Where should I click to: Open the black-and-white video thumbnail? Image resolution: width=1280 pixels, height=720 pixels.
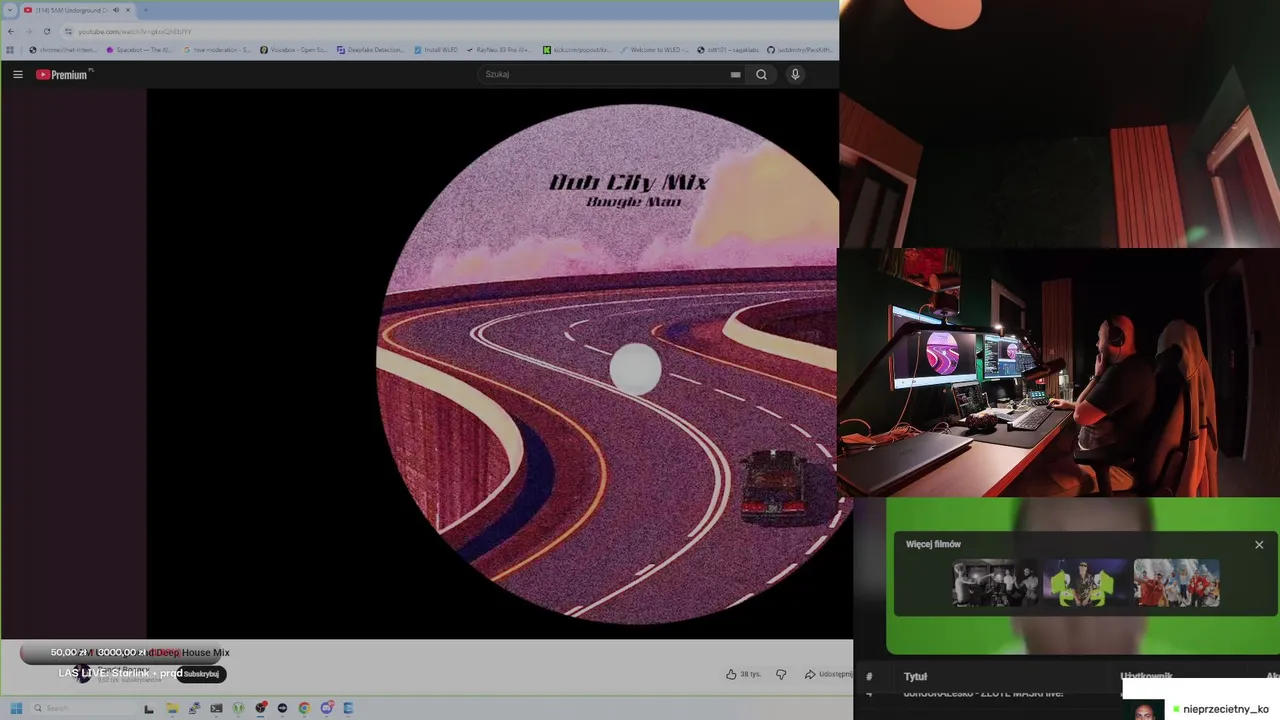tap(995, 583)
